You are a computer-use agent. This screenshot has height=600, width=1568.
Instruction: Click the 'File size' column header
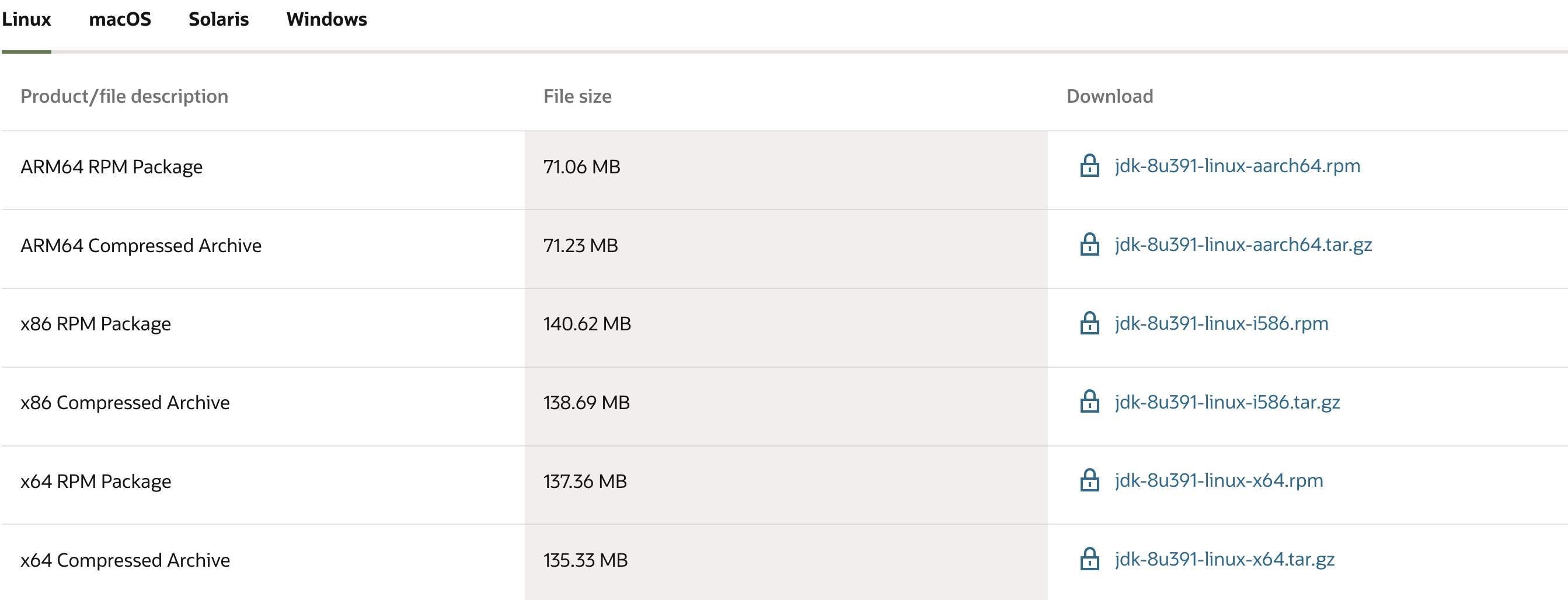tap(577, 96)
